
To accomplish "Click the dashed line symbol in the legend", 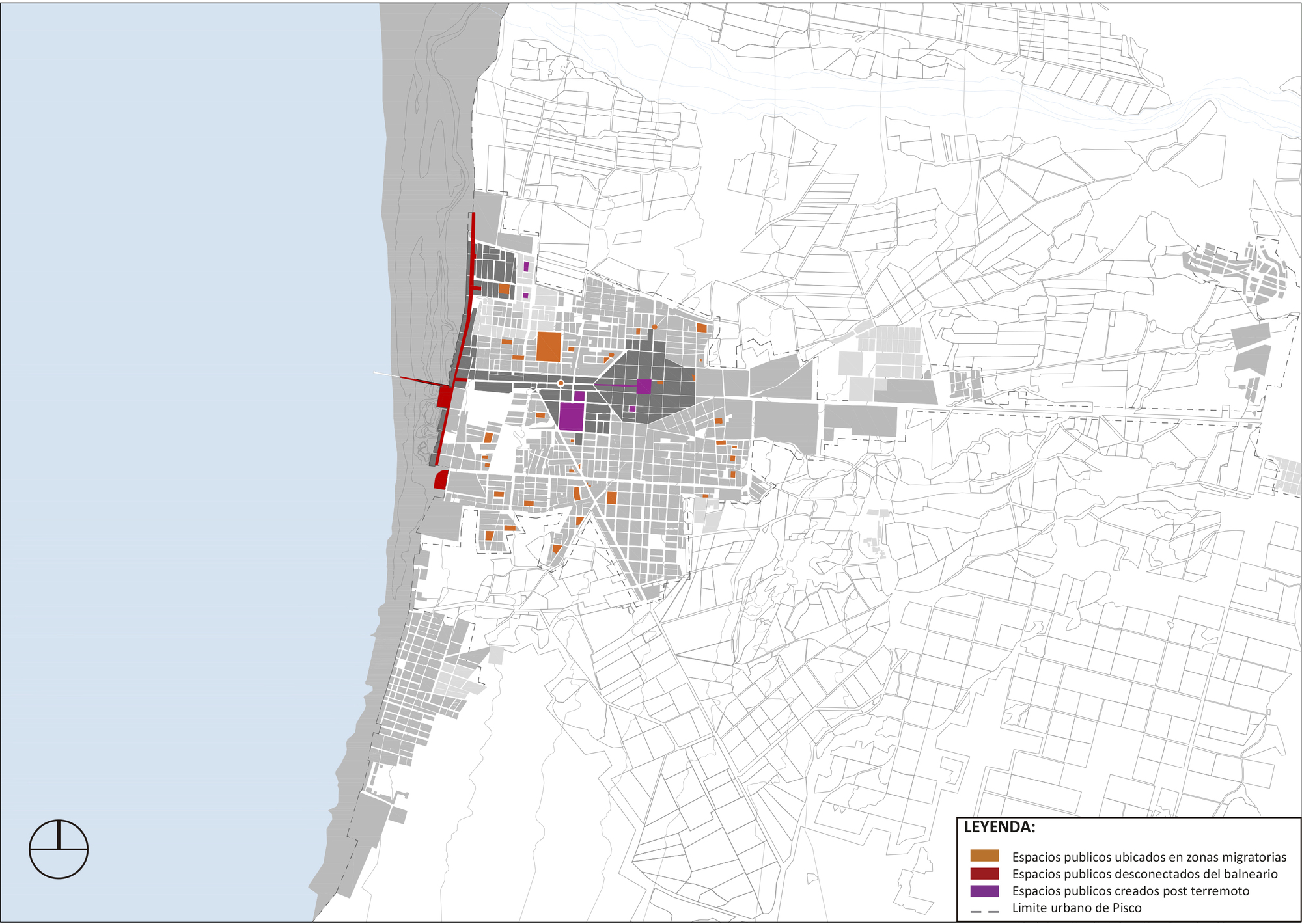I will [x=984, y=910].
